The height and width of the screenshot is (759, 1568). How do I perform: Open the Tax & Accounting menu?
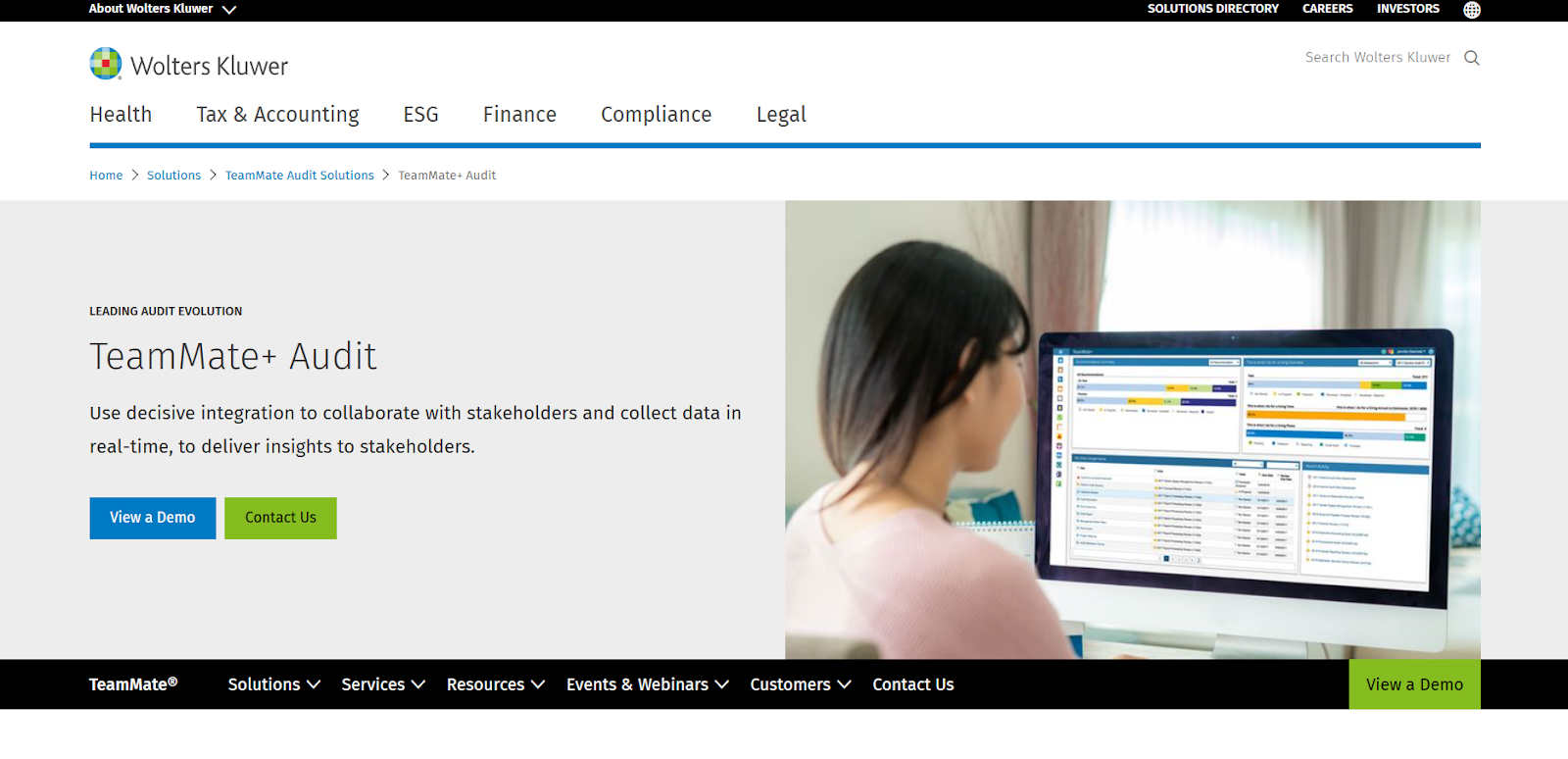tap(277, 115)
